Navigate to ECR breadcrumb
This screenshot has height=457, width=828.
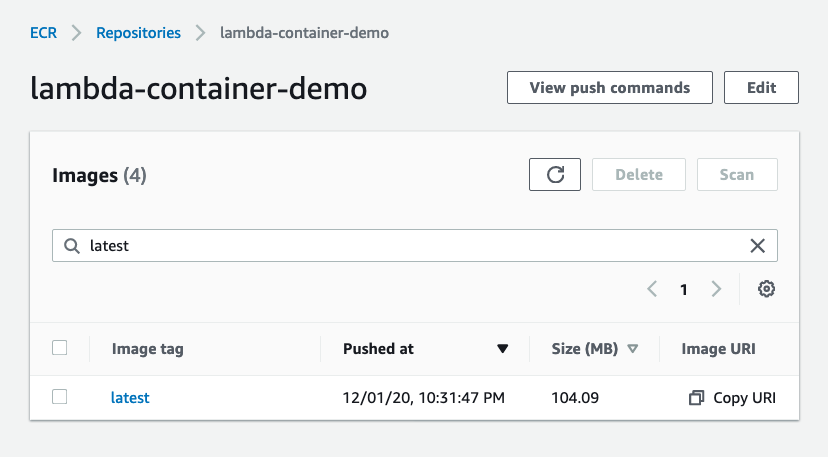43,33
